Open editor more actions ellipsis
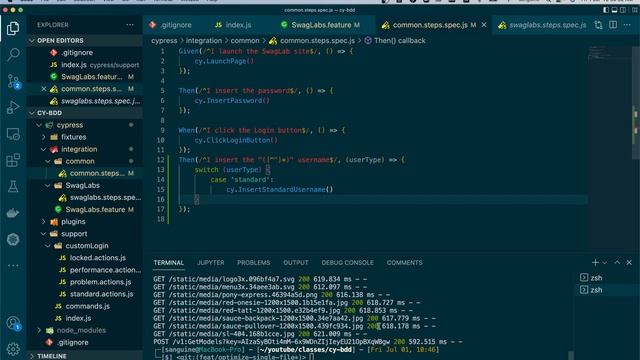 [627, 25]
